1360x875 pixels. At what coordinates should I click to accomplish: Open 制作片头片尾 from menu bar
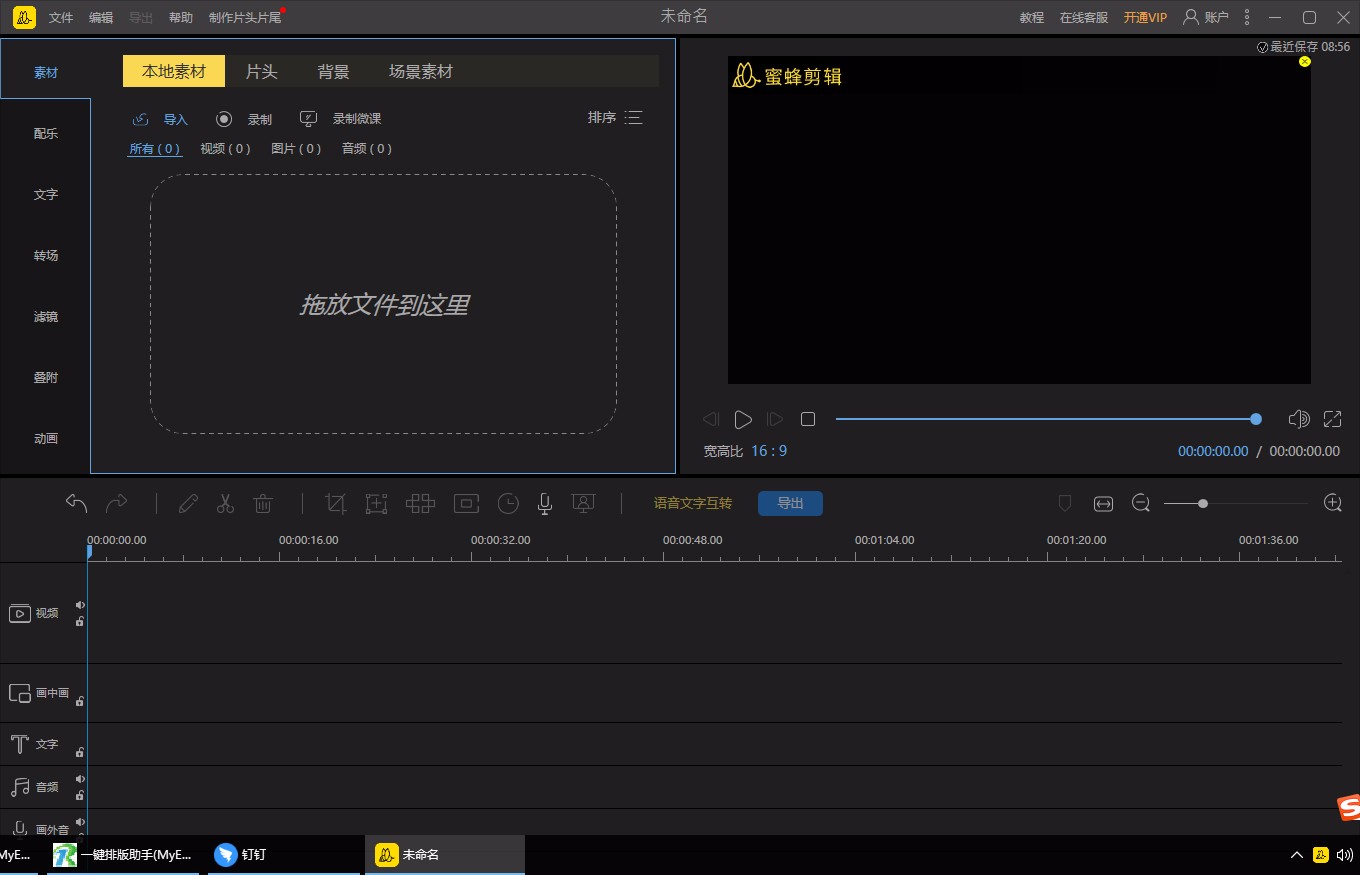point(246,18)
